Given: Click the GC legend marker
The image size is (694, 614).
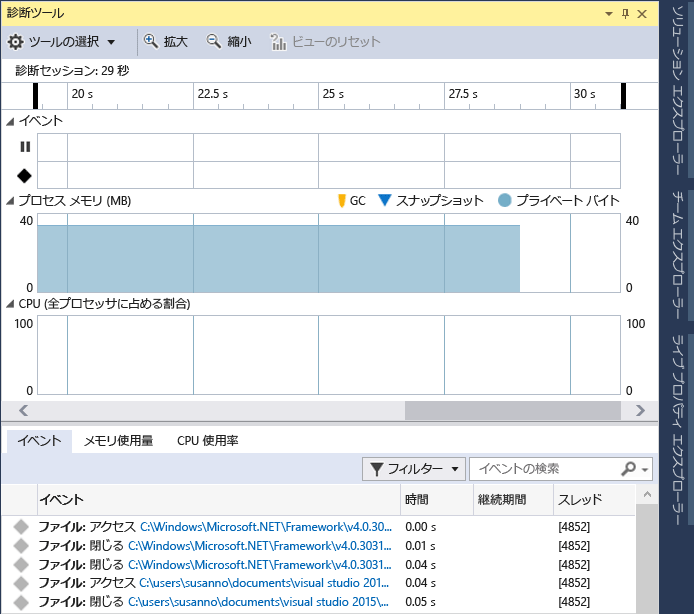Looking at the screenshot, I should (341, 201).
